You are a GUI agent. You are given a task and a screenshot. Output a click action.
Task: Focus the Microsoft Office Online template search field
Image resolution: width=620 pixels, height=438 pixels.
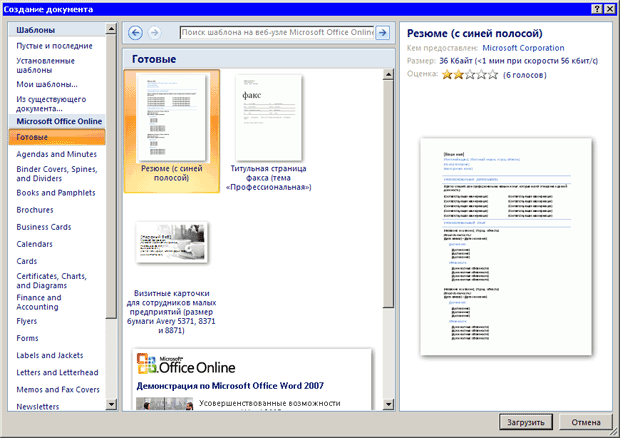click(x=277, y=32)
